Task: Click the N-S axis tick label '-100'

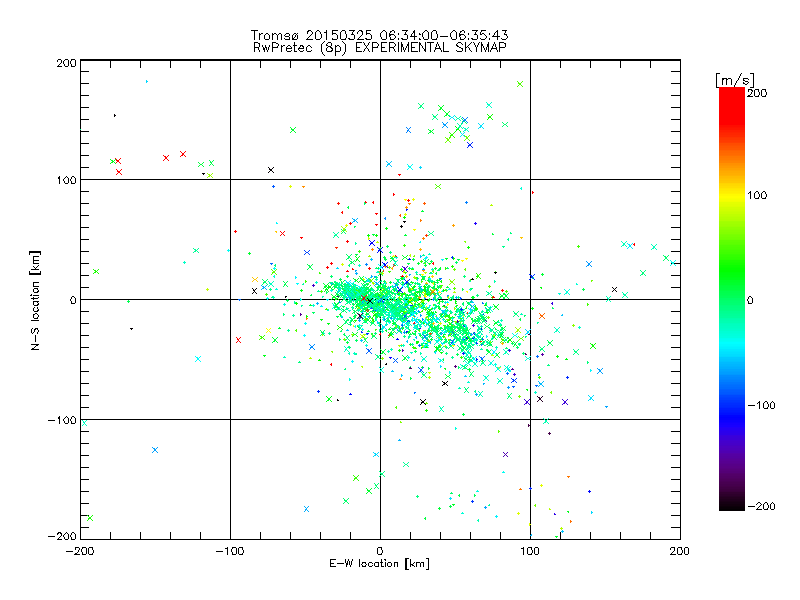Action: point(62,420)
